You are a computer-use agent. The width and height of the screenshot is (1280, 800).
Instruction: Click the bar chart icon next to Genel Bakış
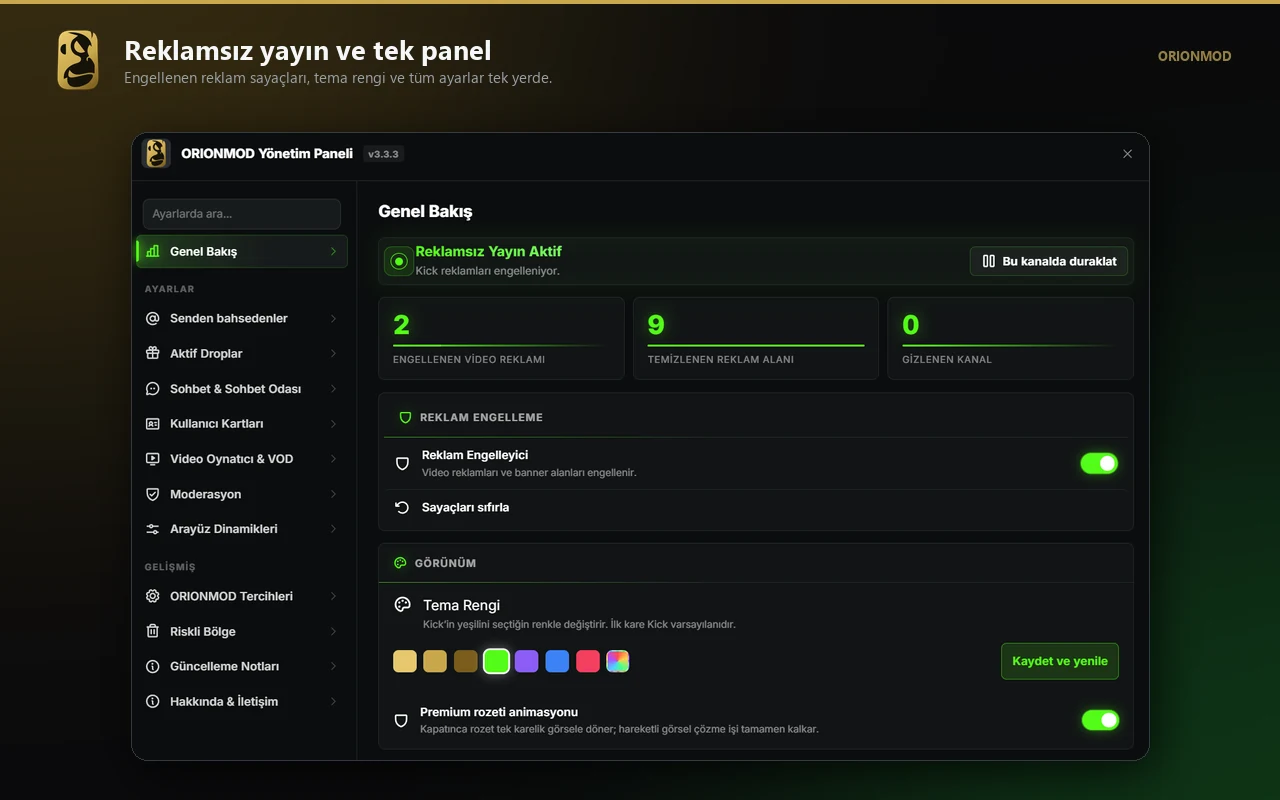coord(153,251)
